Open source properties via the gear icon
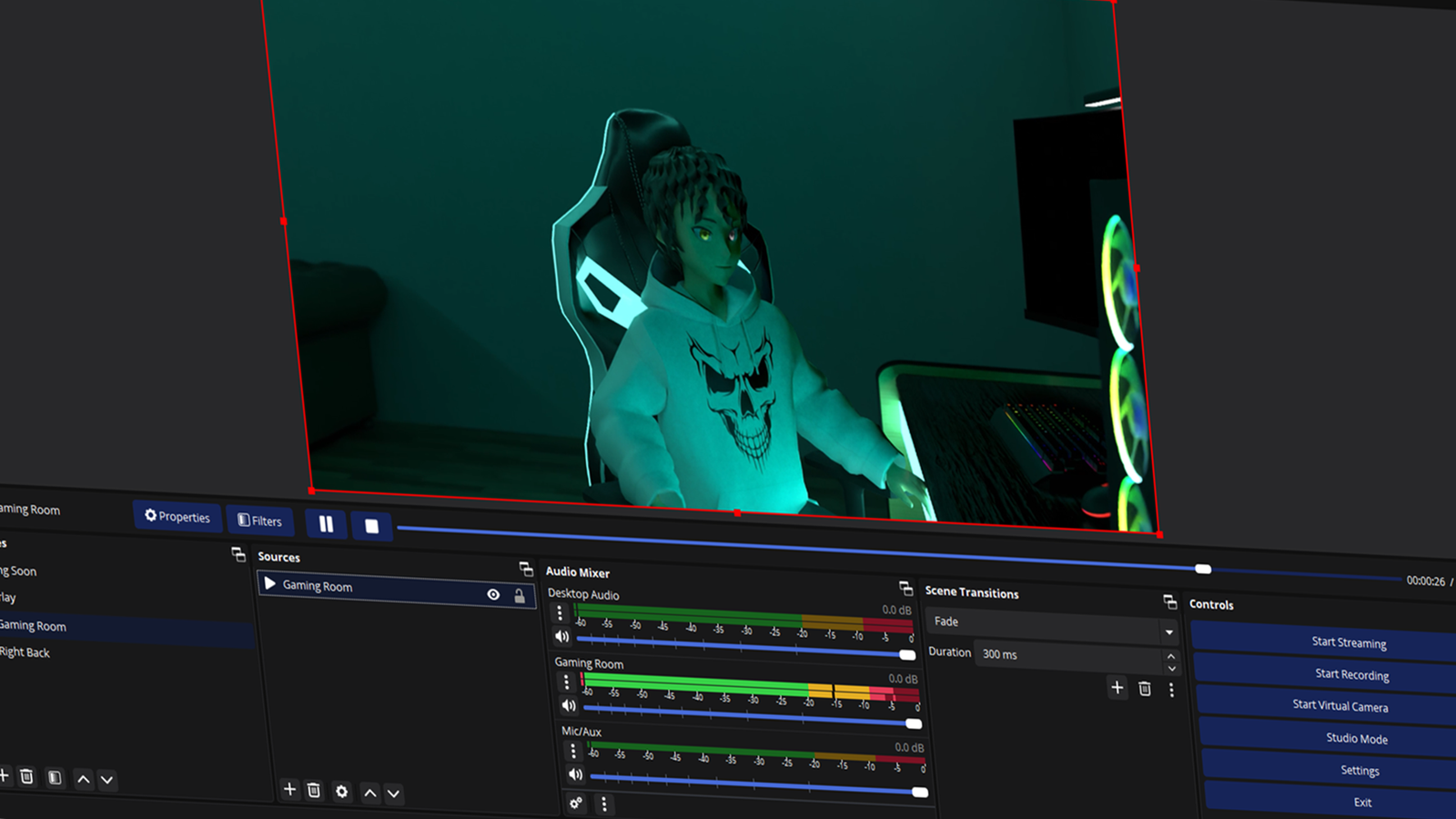 point(341,792)
